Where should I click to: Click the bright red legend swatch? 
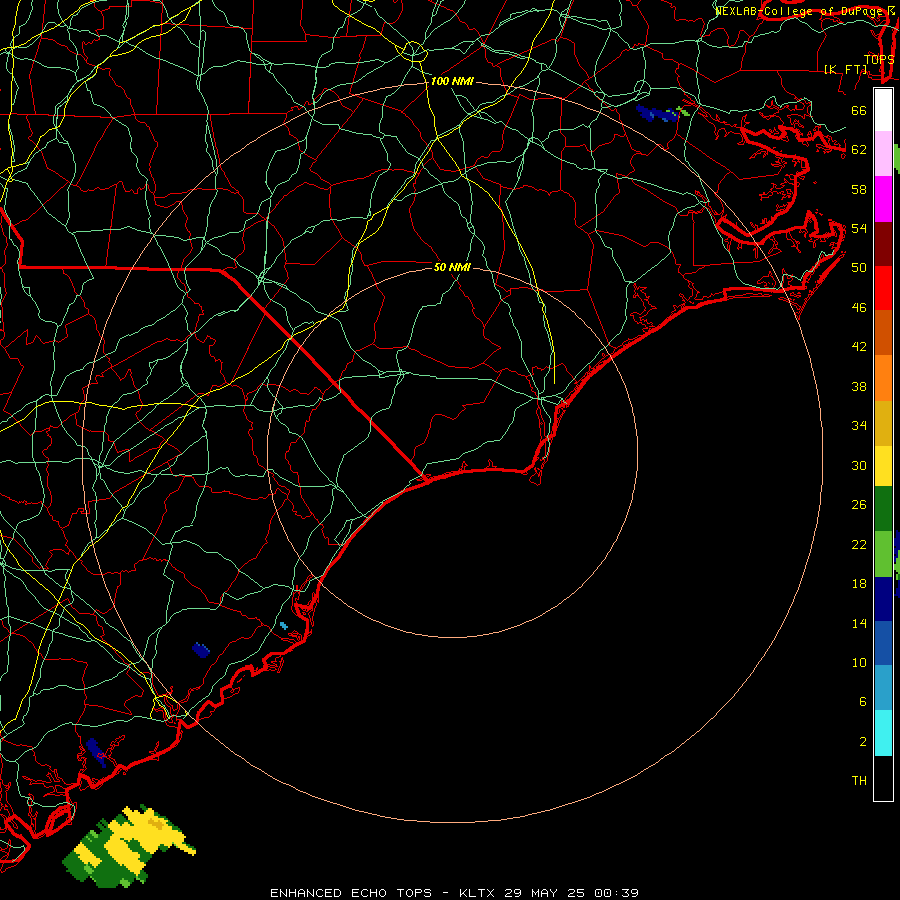click(883, 288)
